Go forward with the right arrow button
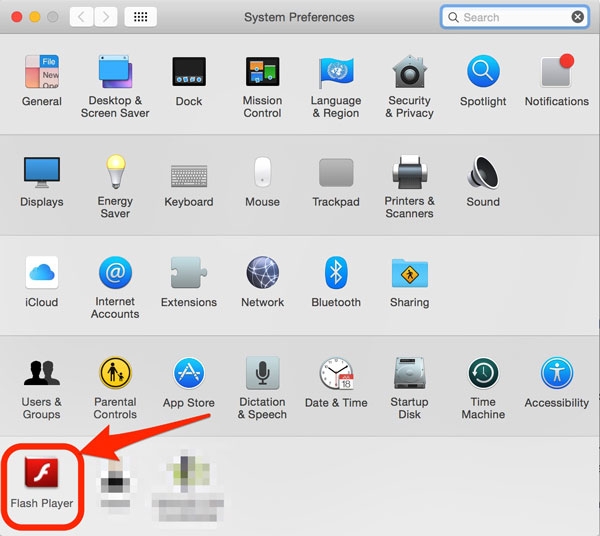This screenshot has height=536, width=600. (x=106, y=17)
